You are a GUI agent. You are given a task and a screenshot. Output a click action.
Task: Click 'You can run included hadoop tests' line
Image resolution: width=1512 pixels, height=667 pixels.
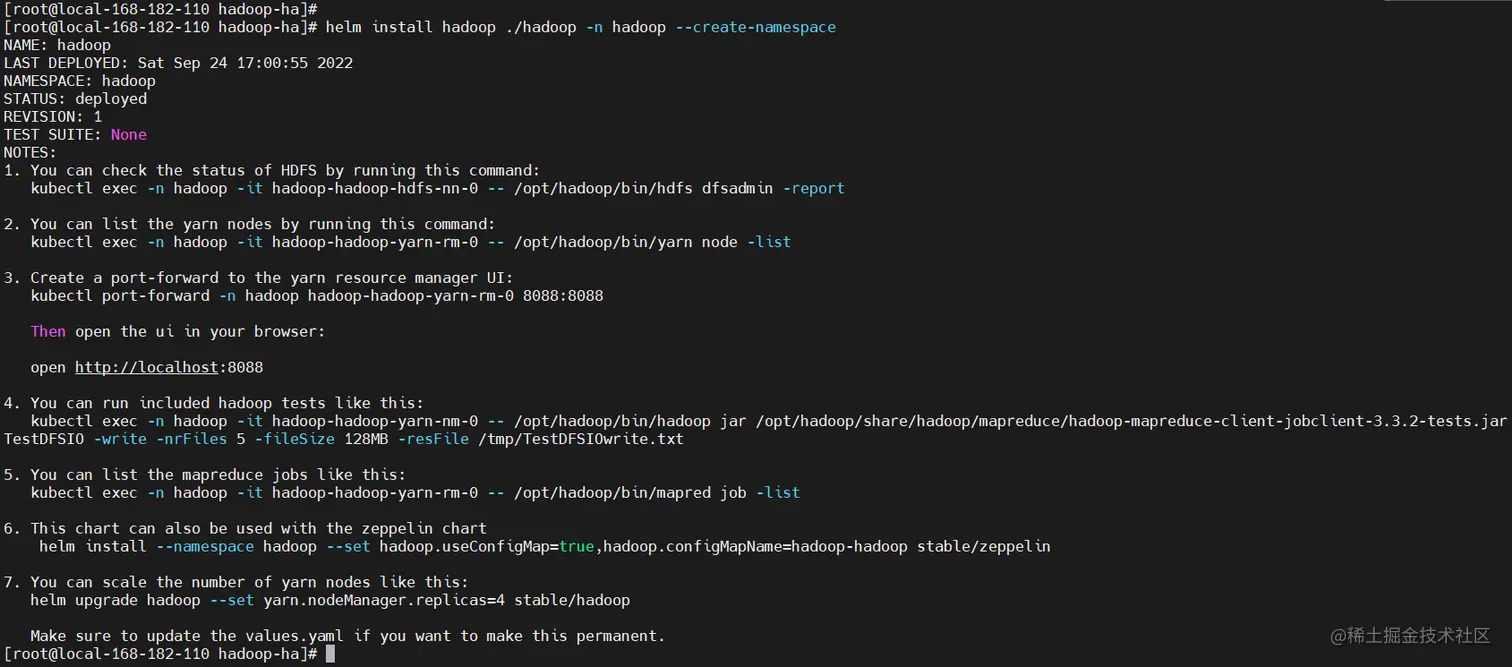213,403
